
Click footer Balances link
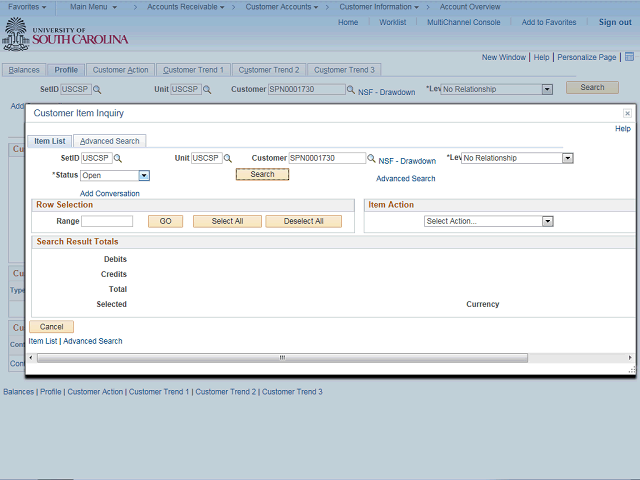point(18,391)
